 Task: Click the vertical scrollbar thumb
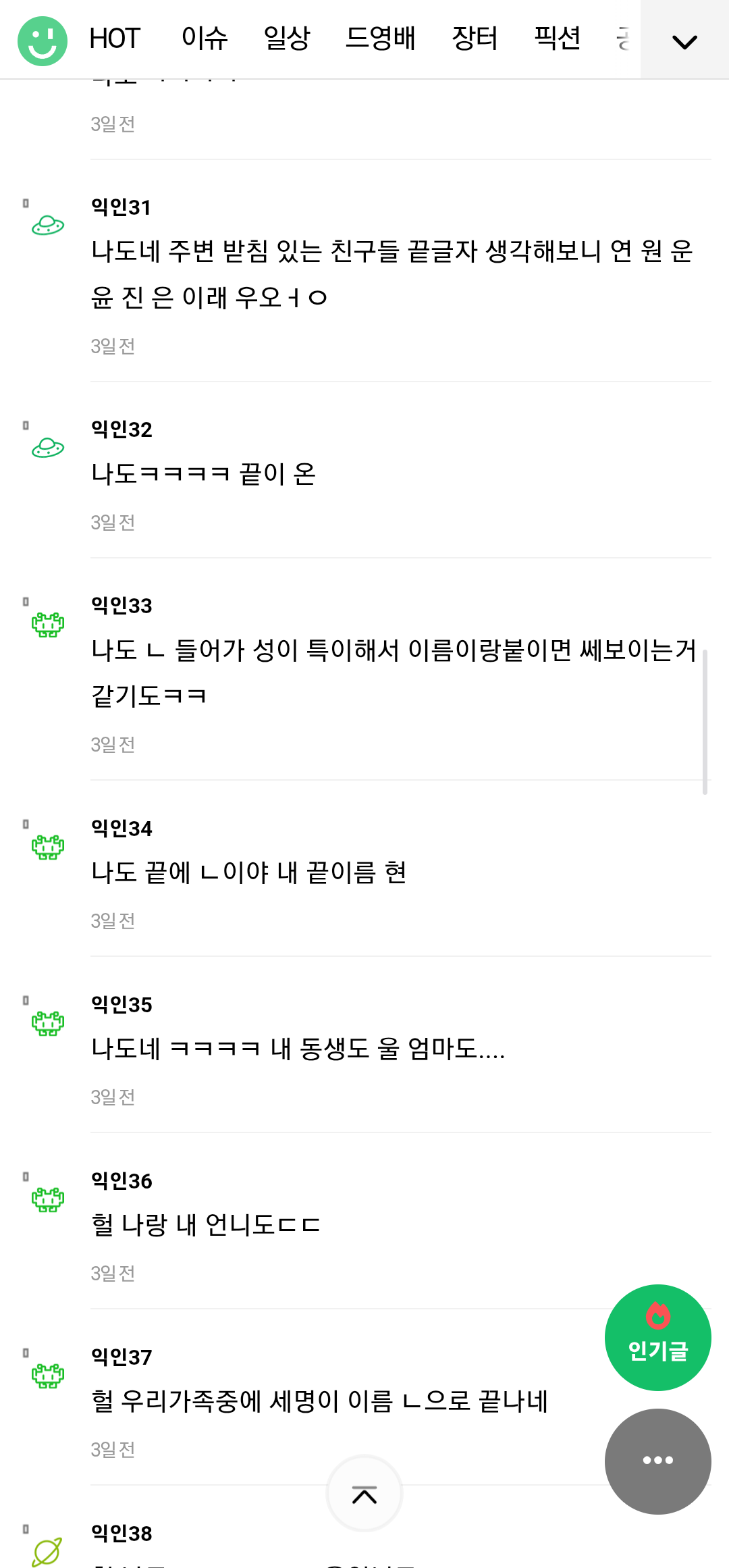[x=705, y=721]
